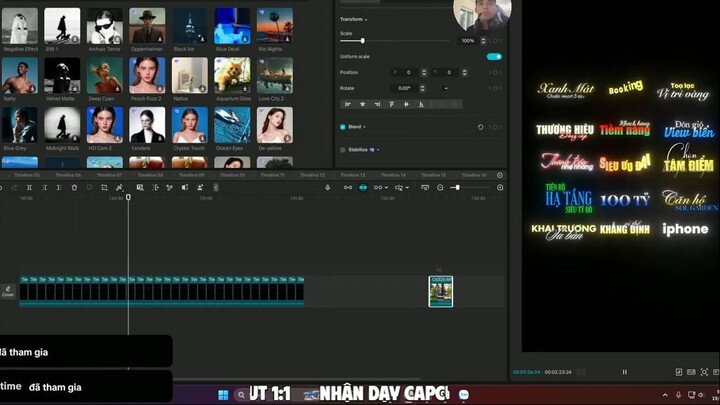Click microphone icon in system tray

click(678, 394)
